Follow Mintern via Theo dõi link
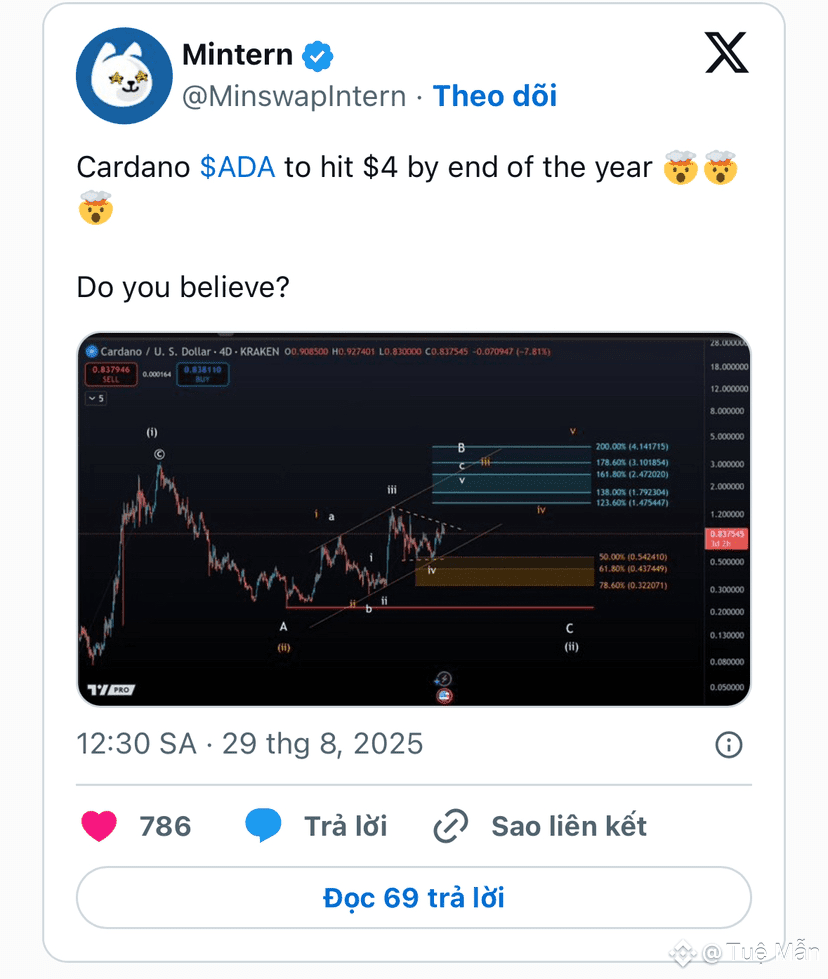The height and width of the screenshot is (979, 828). point(495,96)
